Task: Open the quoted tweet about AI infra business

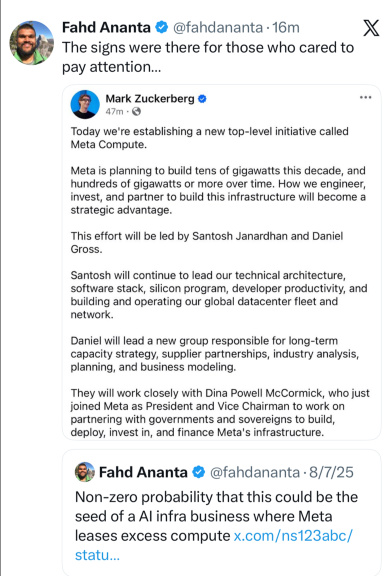Action: pyautogui.click(x=222, y=513)
